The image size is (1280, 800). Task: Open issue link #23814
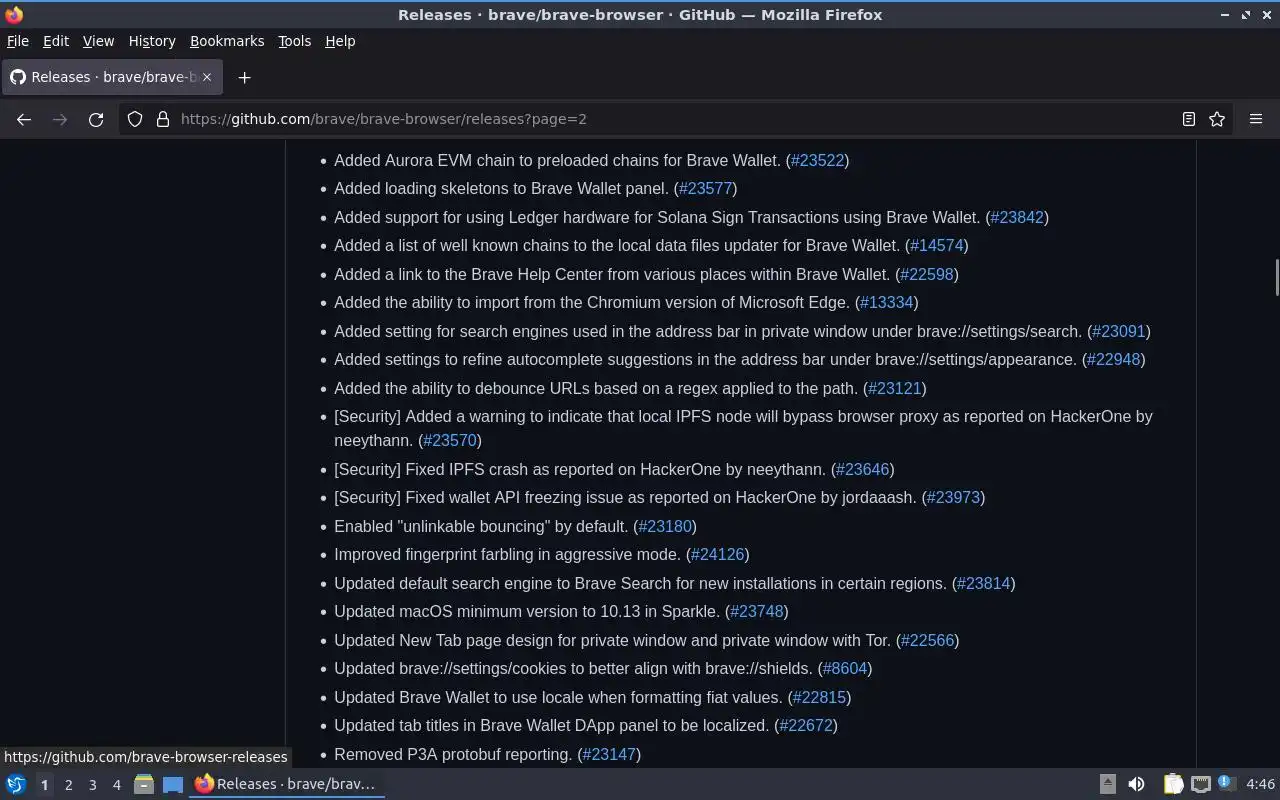pyautogui.click(x=984, y=583)
